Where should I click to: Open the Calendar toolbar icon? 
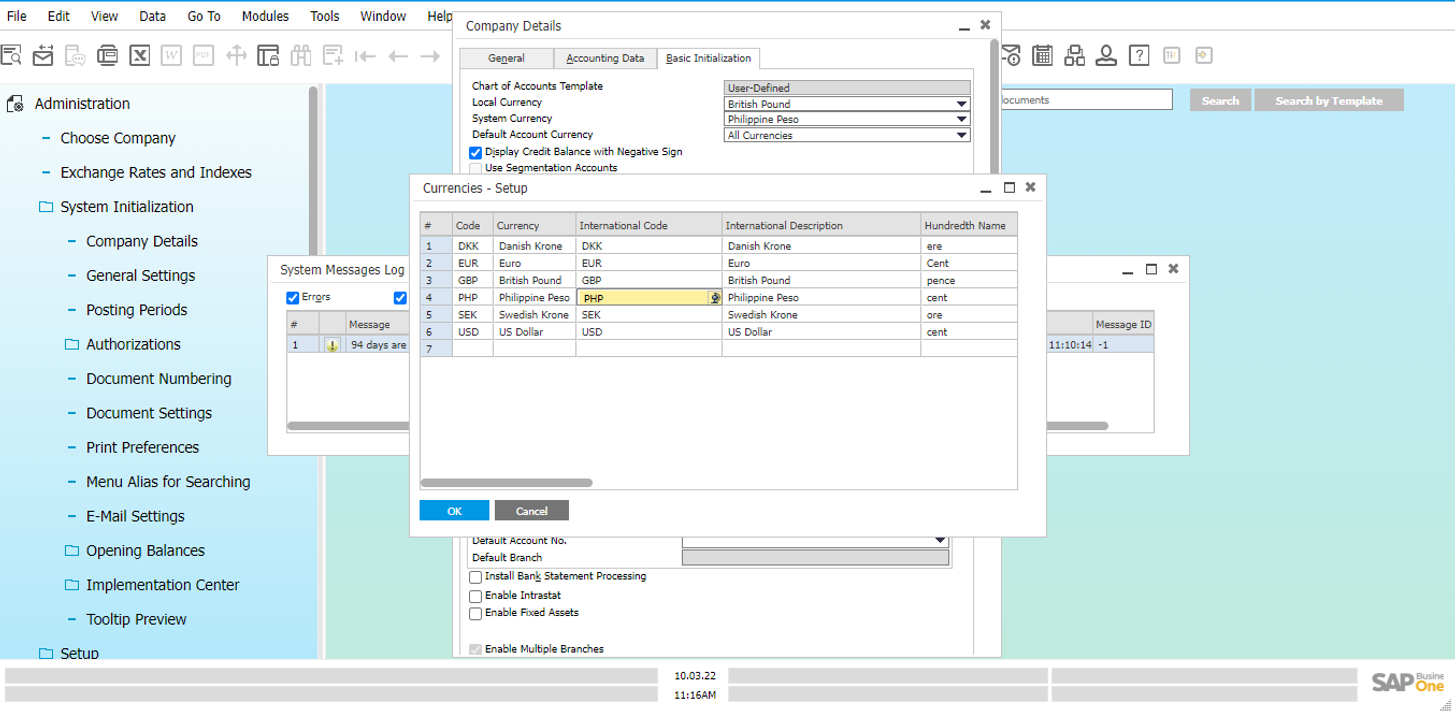[1042, 56]
